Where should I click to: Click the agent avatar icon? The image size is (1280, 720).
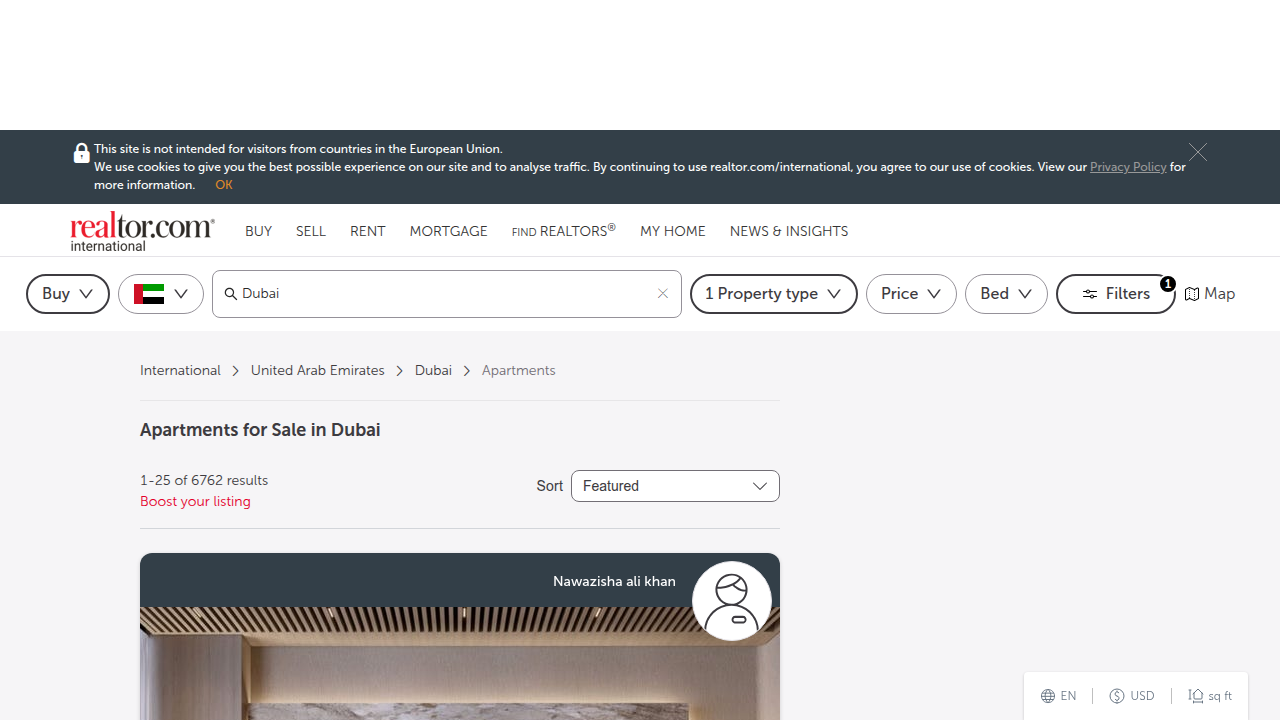point(732,601)
